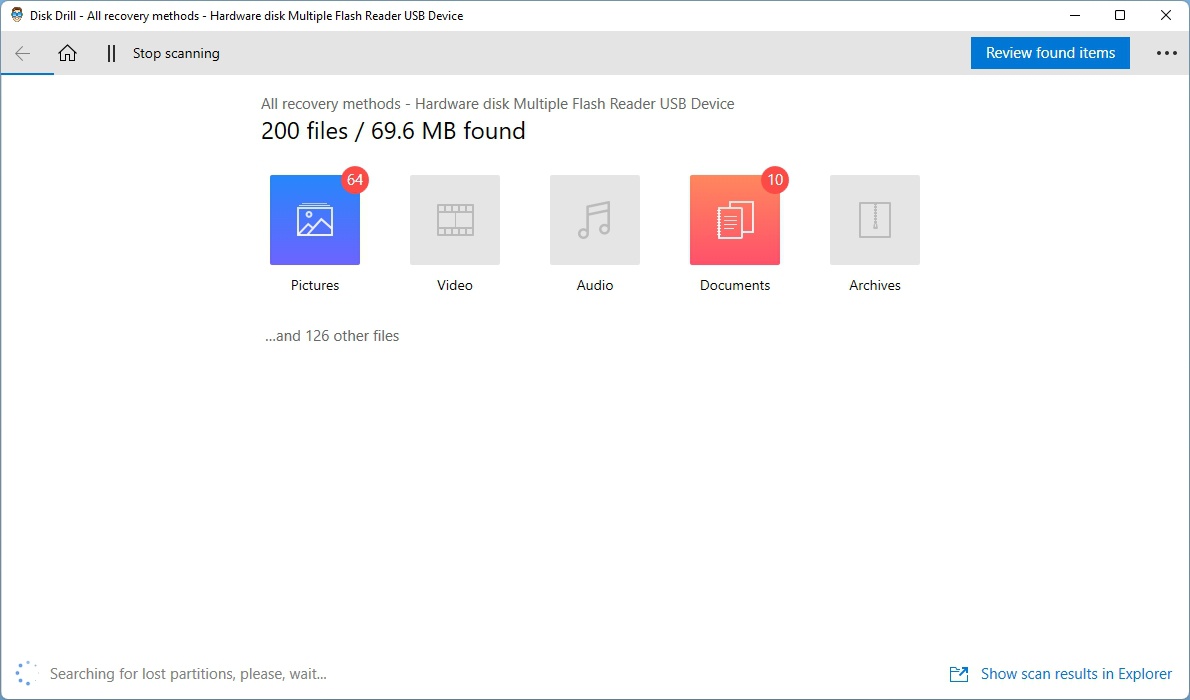
Task: Click '...and 126 other files'
Action: (332, 336)
